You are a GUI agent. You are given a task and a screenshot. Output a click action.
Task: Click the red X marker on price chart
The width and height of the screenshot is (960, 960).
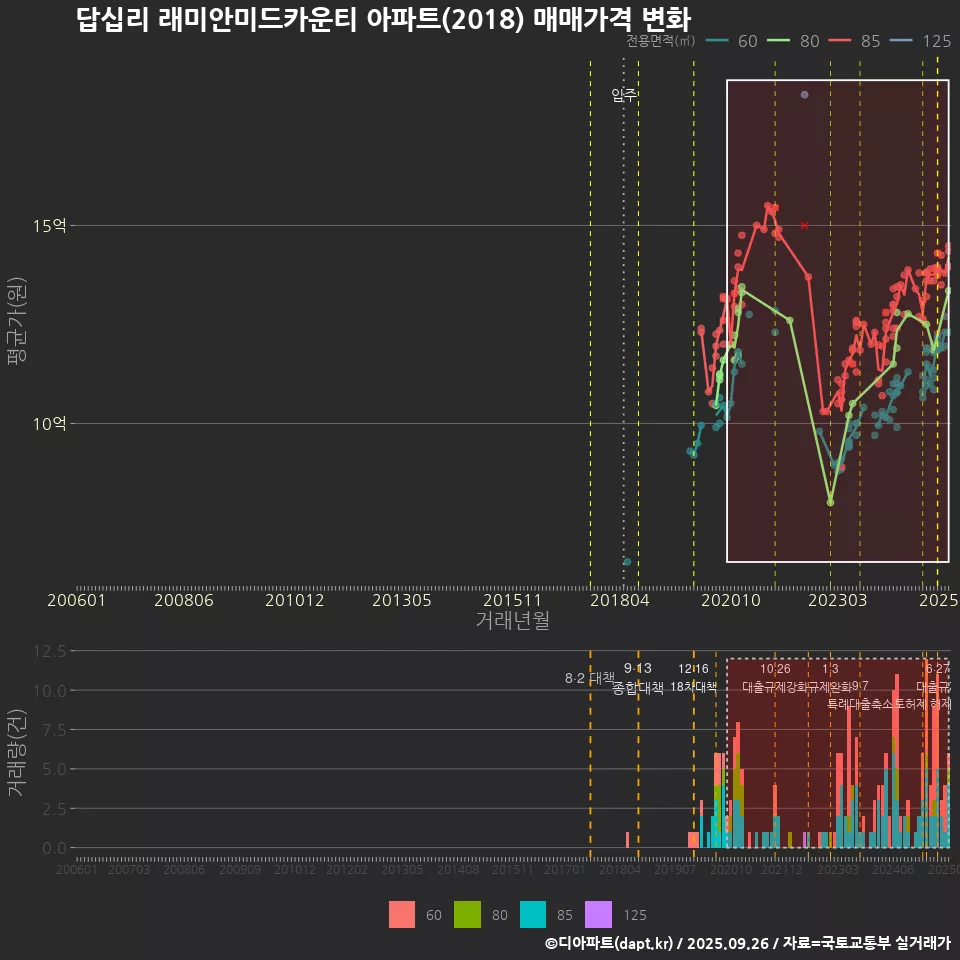click(804, 225)
